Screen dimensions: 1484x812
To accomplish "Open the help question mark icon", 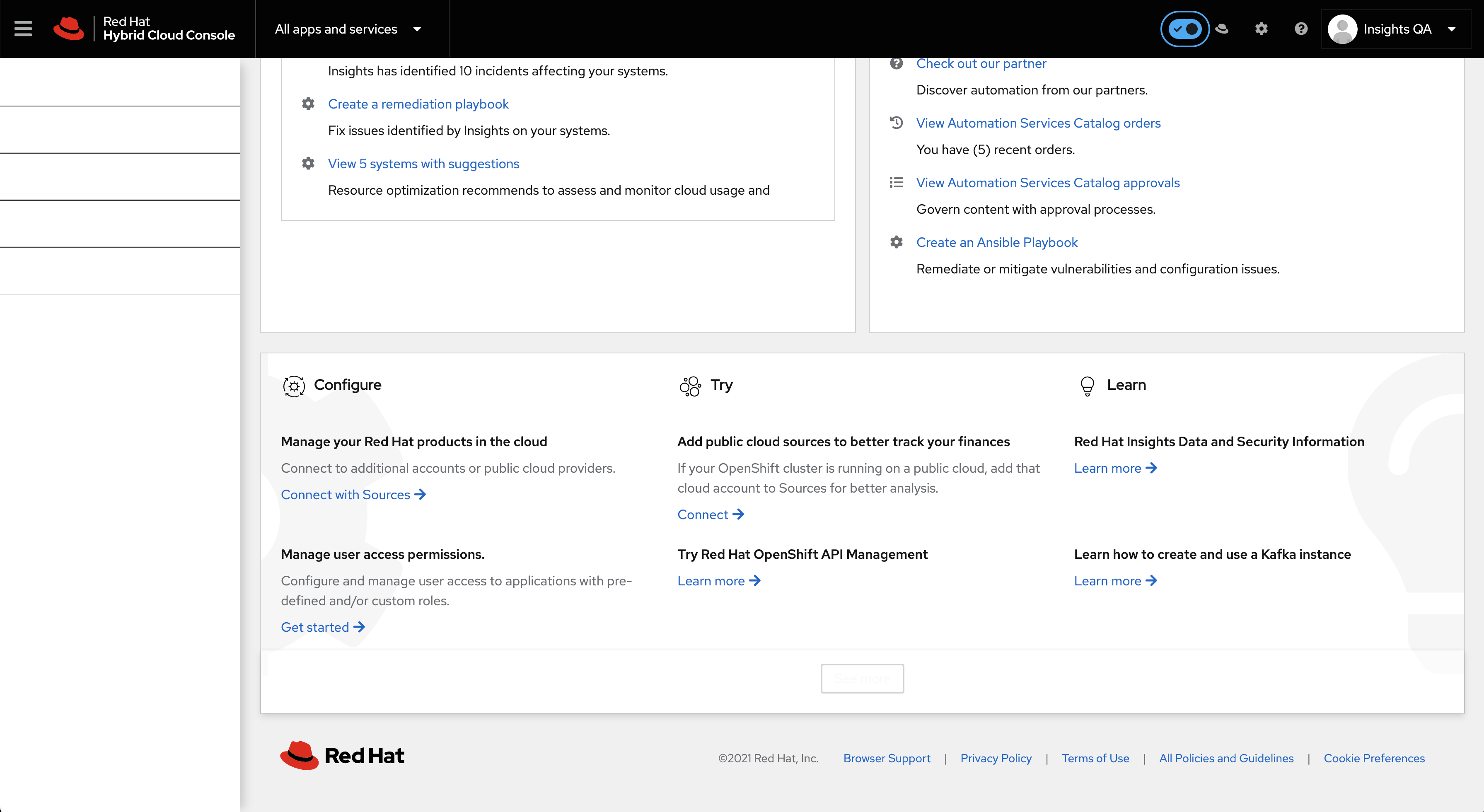I will tap(1301, 29).
